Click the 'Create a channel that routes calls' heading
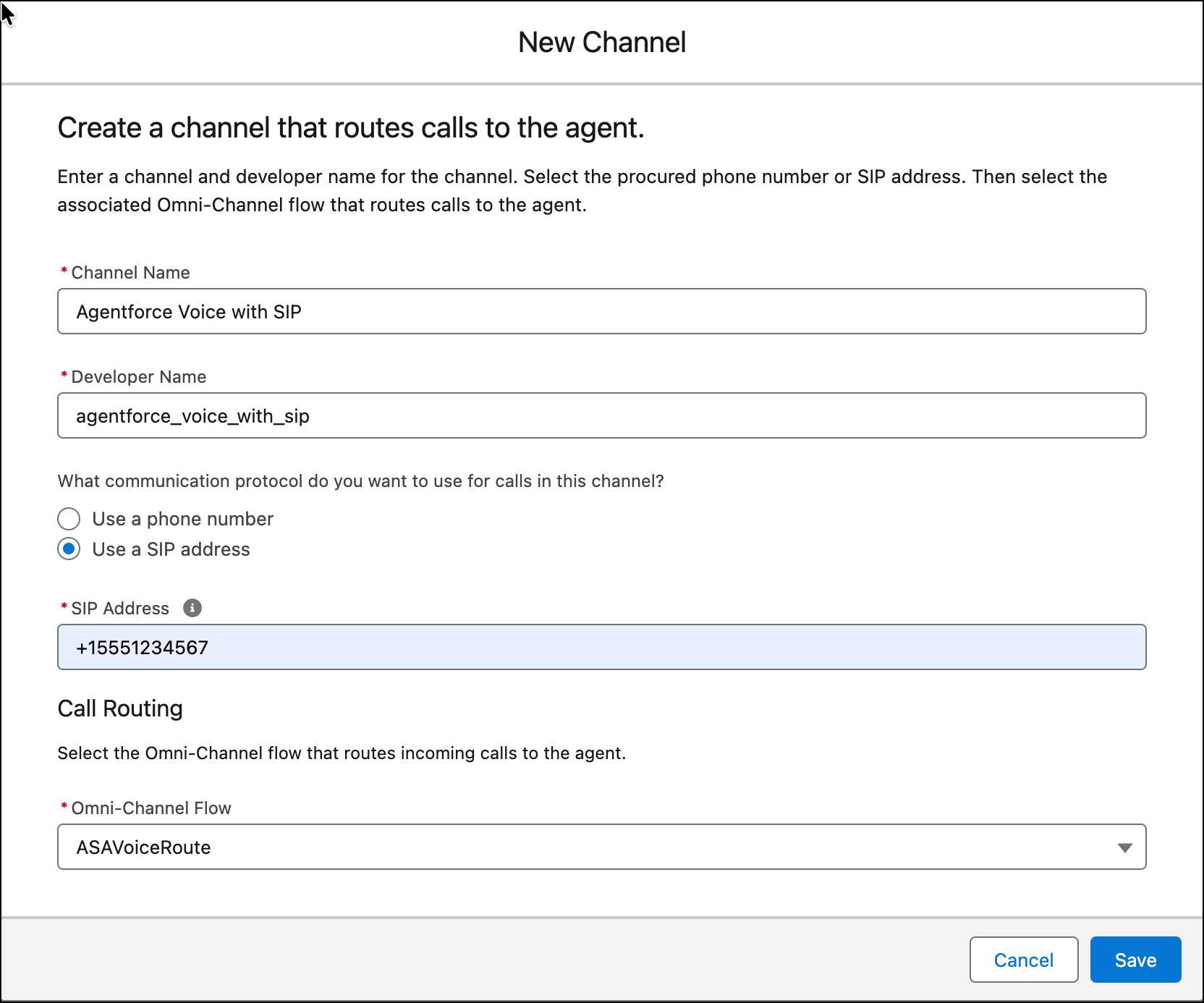Screen dimensions: 1204x1003 (351, 128)
